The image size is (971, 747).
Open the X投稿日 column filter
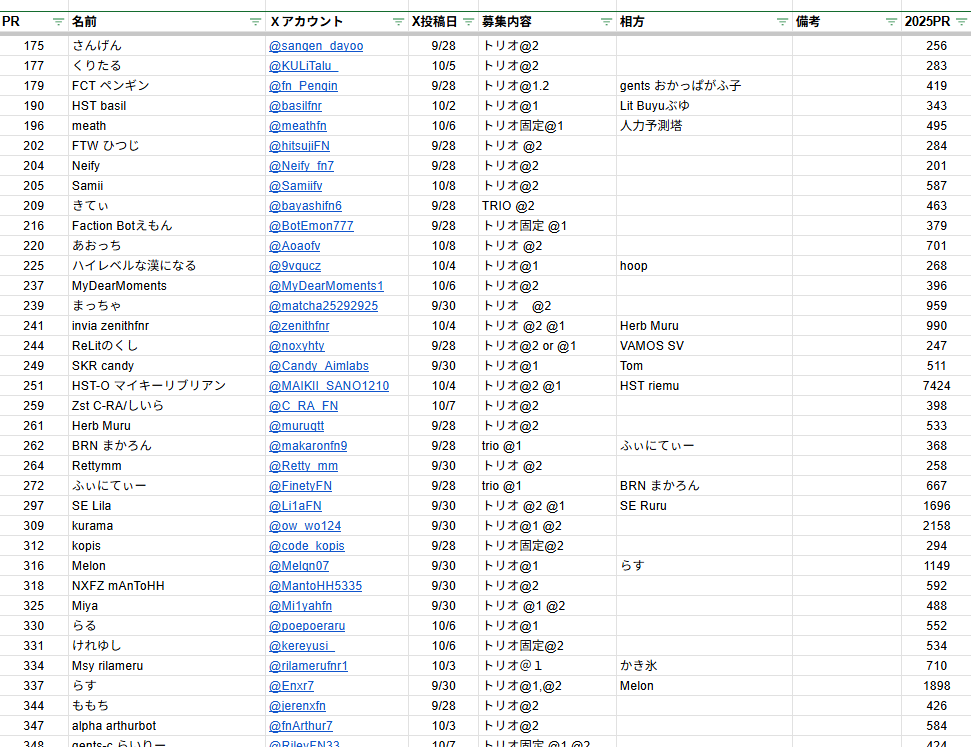click(x=469, y=22)
